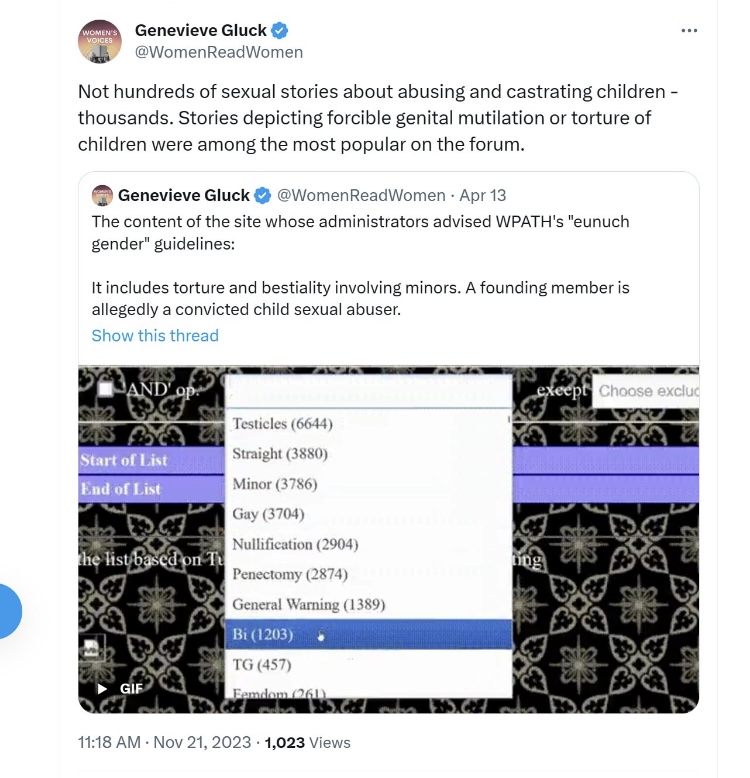Screen dimensions: 750x778
Task: Play the GIF using the play icon
Action: pyautogui.click(x=102, y=688)
